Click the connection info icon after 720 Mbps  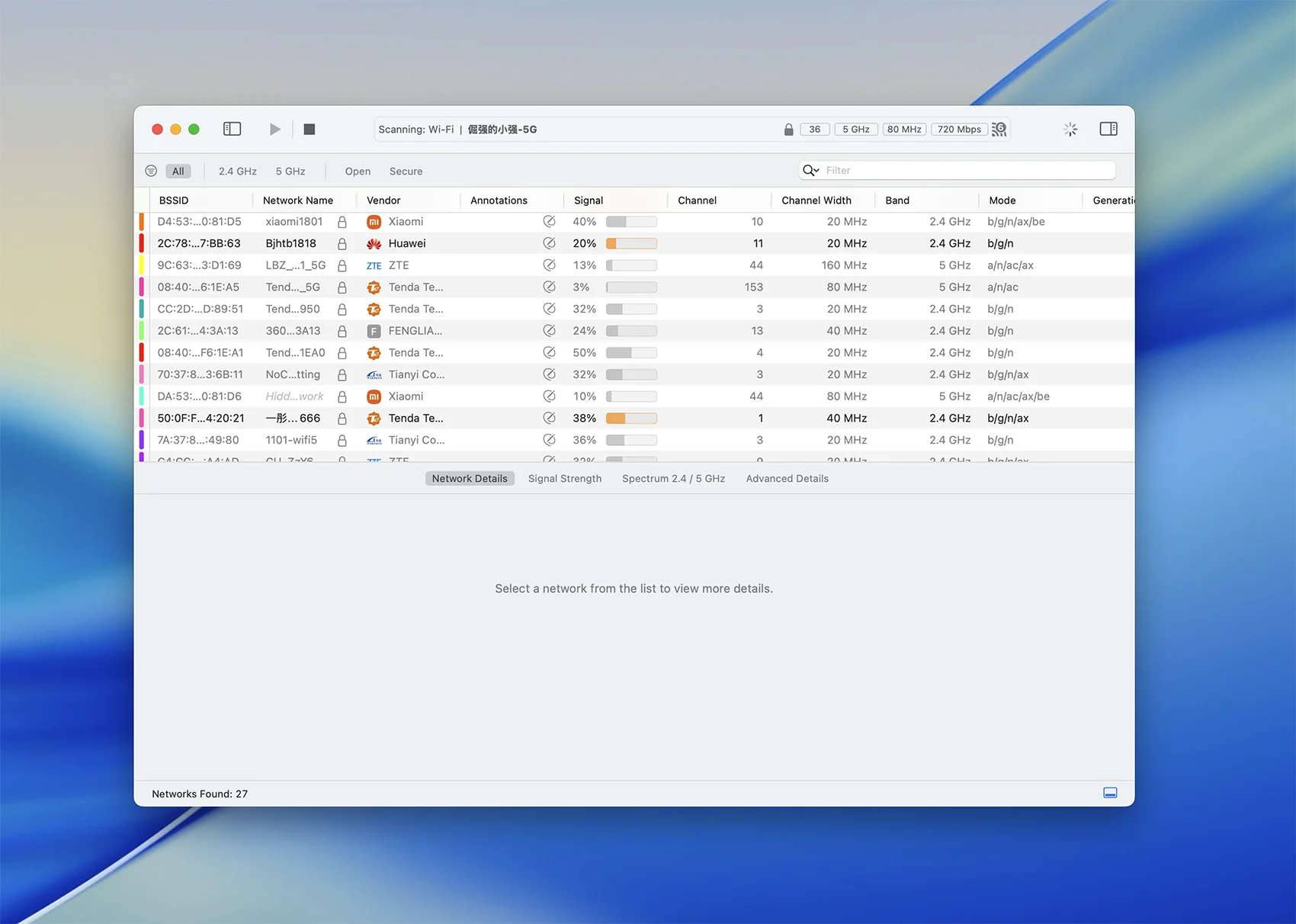pyautogui.click(x=999, y=130)
